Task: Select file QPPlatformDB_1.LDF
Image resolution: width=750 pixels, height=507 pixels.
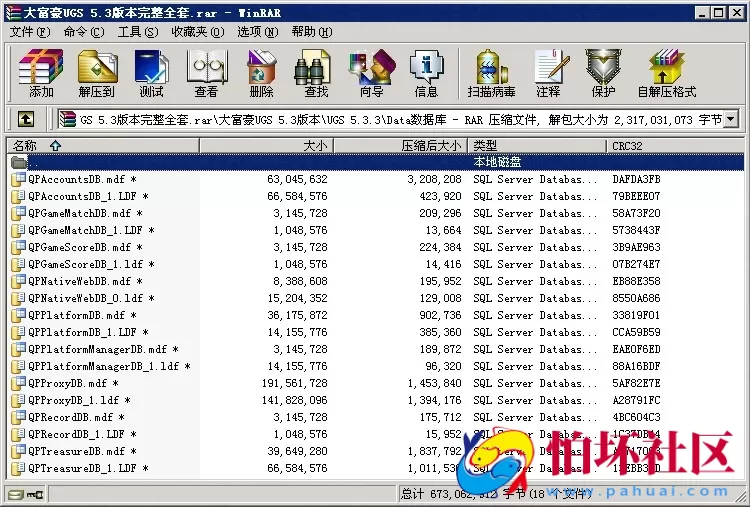Action: 88,332
